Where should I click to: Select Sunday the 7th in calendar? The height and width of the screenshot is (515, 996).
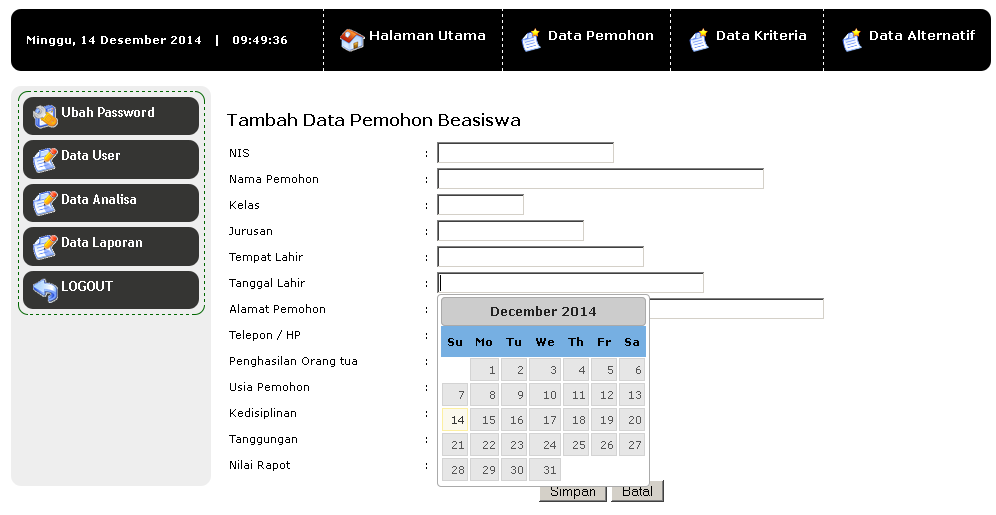455,395
